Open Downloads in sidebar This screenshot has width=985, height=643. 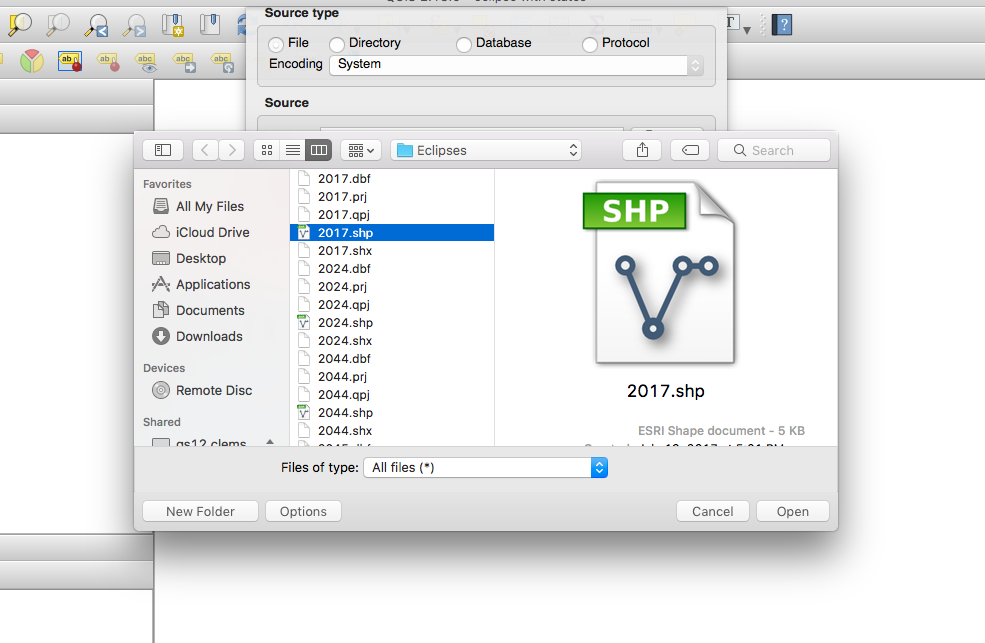click(x=209, y=336)
